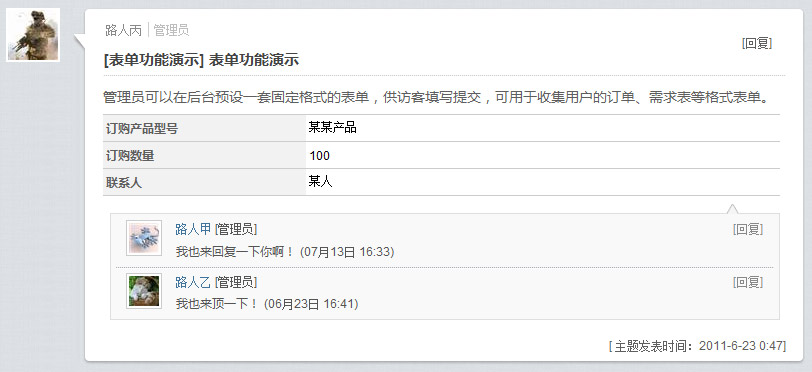This screenshot has width=812, height=372.
Task: Open the soldier avatar of 路人丙
Action: [x=33, y=35]
